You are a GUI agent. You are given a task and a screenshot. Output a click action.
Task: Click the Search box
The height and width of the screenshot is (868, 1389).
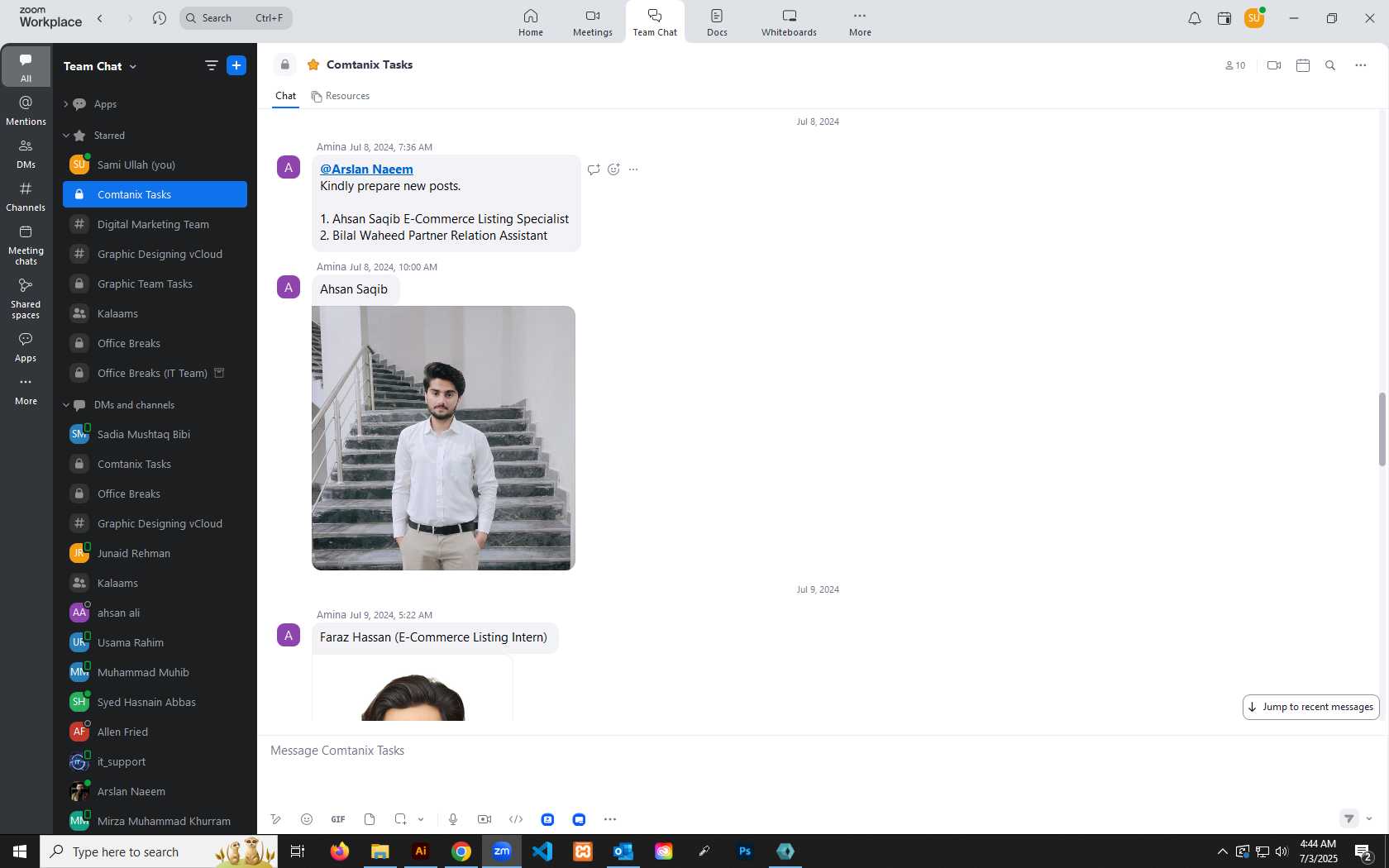point(236,18)
